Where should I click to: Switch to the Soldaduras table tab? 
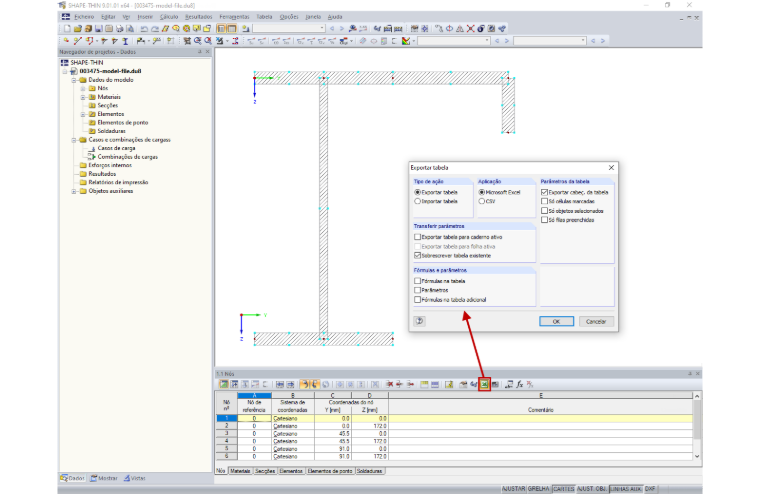[x=370, y=471]
